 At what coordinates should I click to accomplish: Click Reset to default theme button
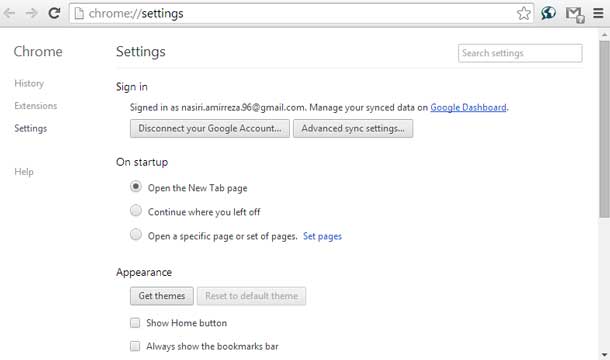(251, 296)
